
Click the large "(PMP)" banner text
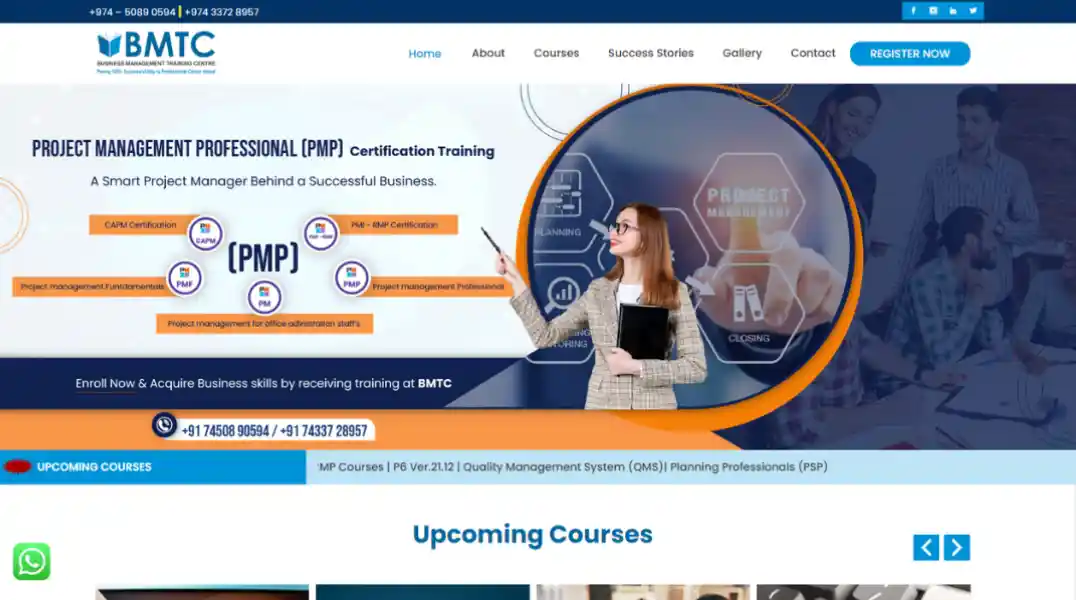pos(264,258)
